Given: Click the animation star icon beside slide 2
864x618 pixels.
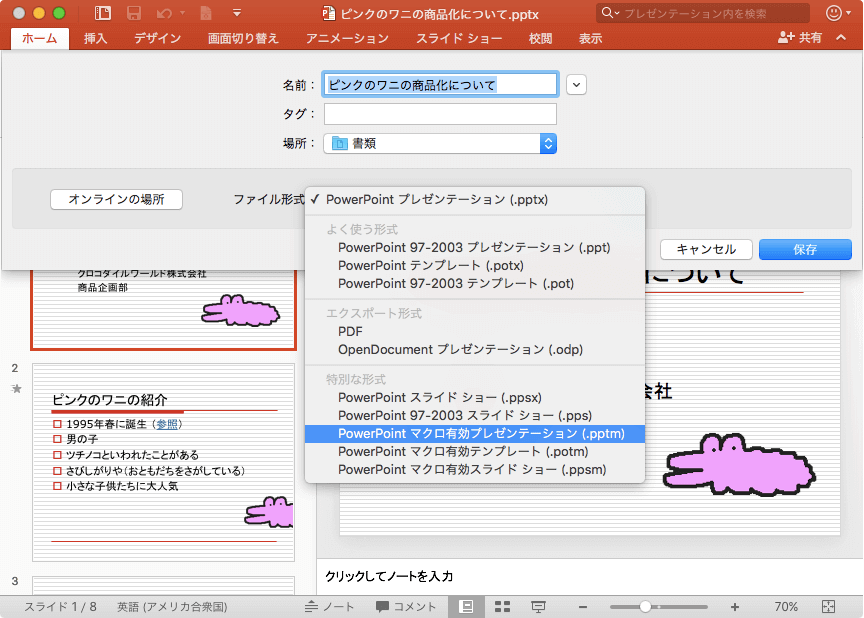Looking at the screenshot, I should pyautogui.click(x=17, y=389).
